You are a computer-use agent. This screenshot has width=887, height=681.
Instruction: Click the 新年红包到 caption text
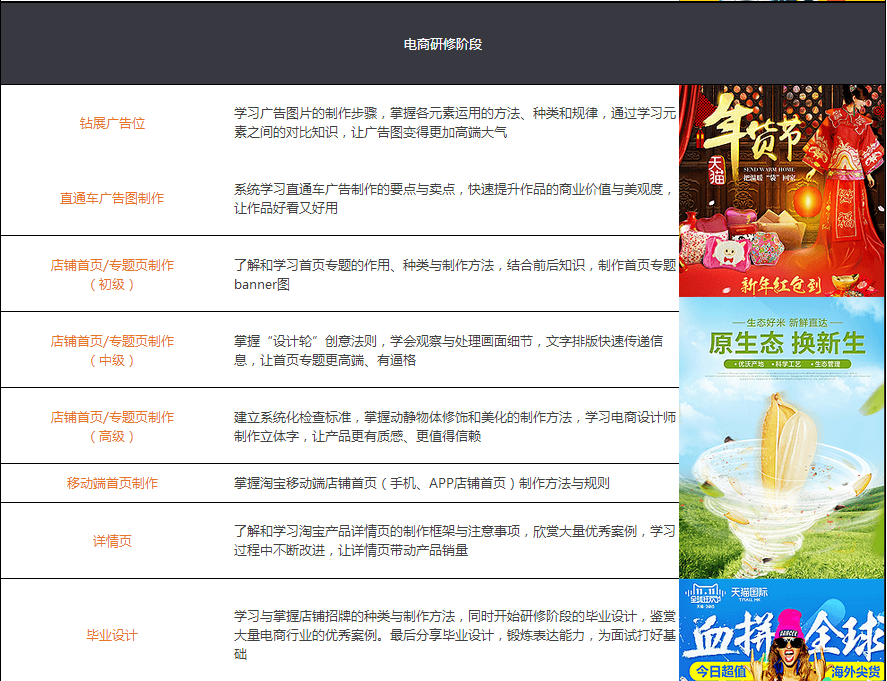(781, 286)
